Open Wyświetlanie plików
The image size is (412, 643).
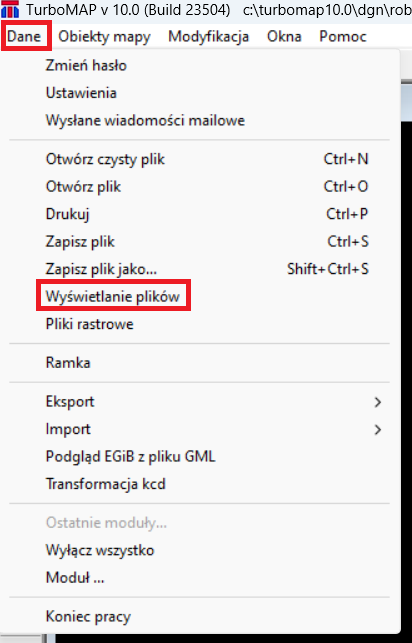tap(200, 296)
